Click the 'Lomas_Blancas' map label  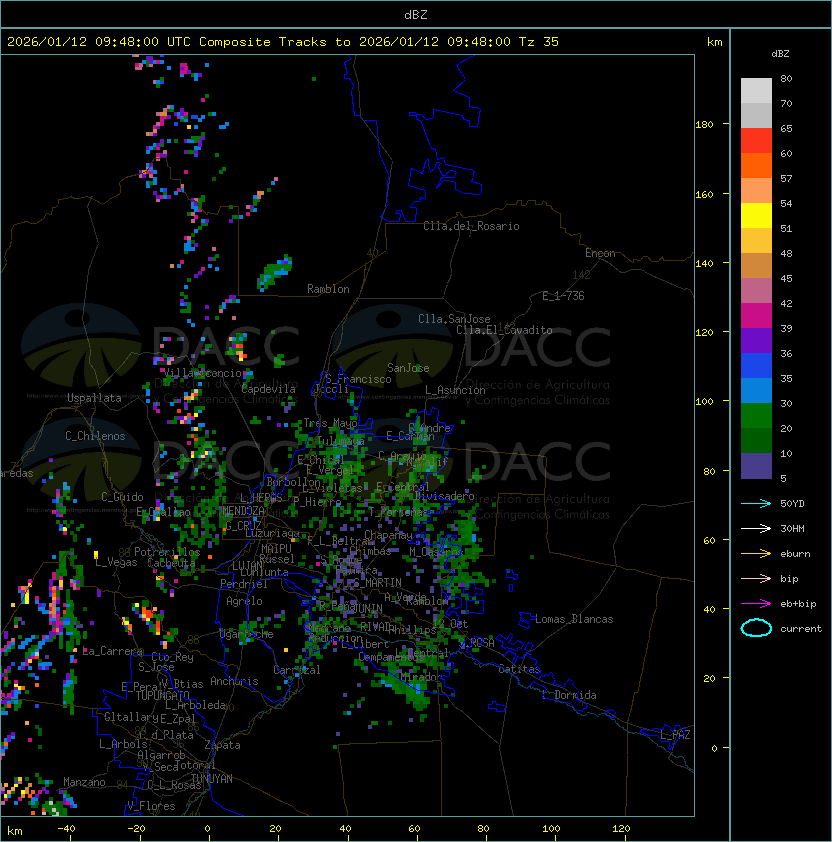coord(574,619)
